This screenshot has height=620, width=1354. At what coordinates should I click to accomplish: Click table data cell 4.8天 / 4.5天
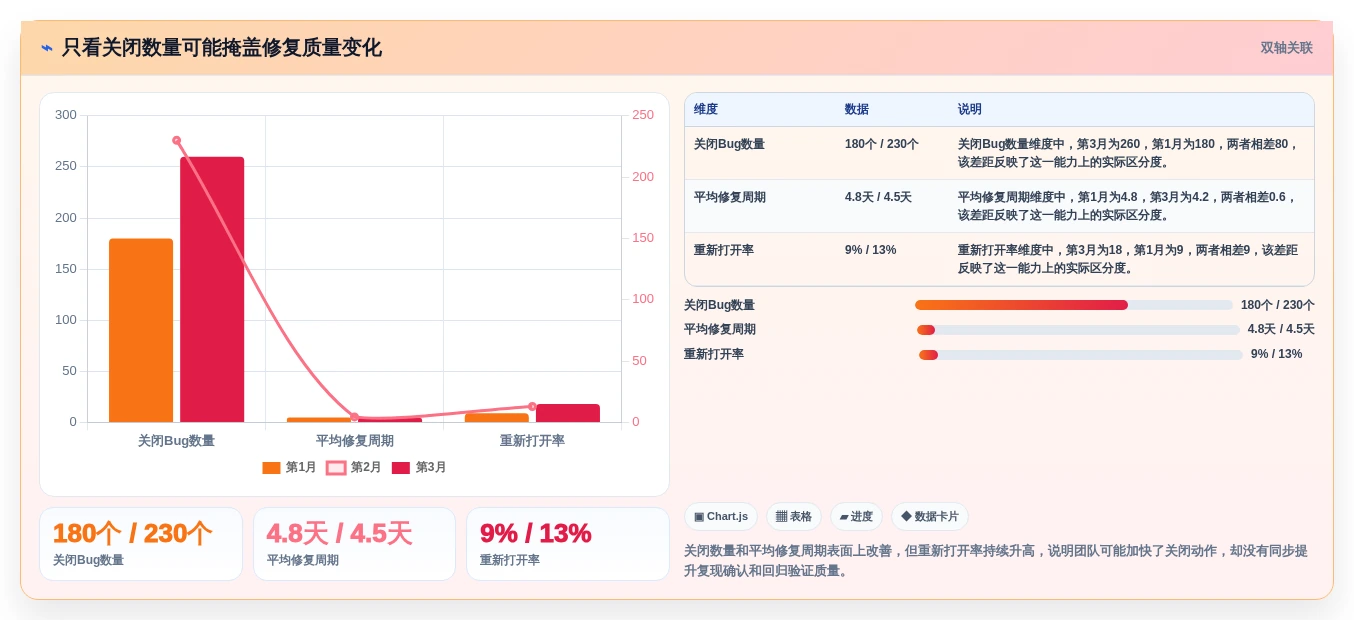coord(878,197)
